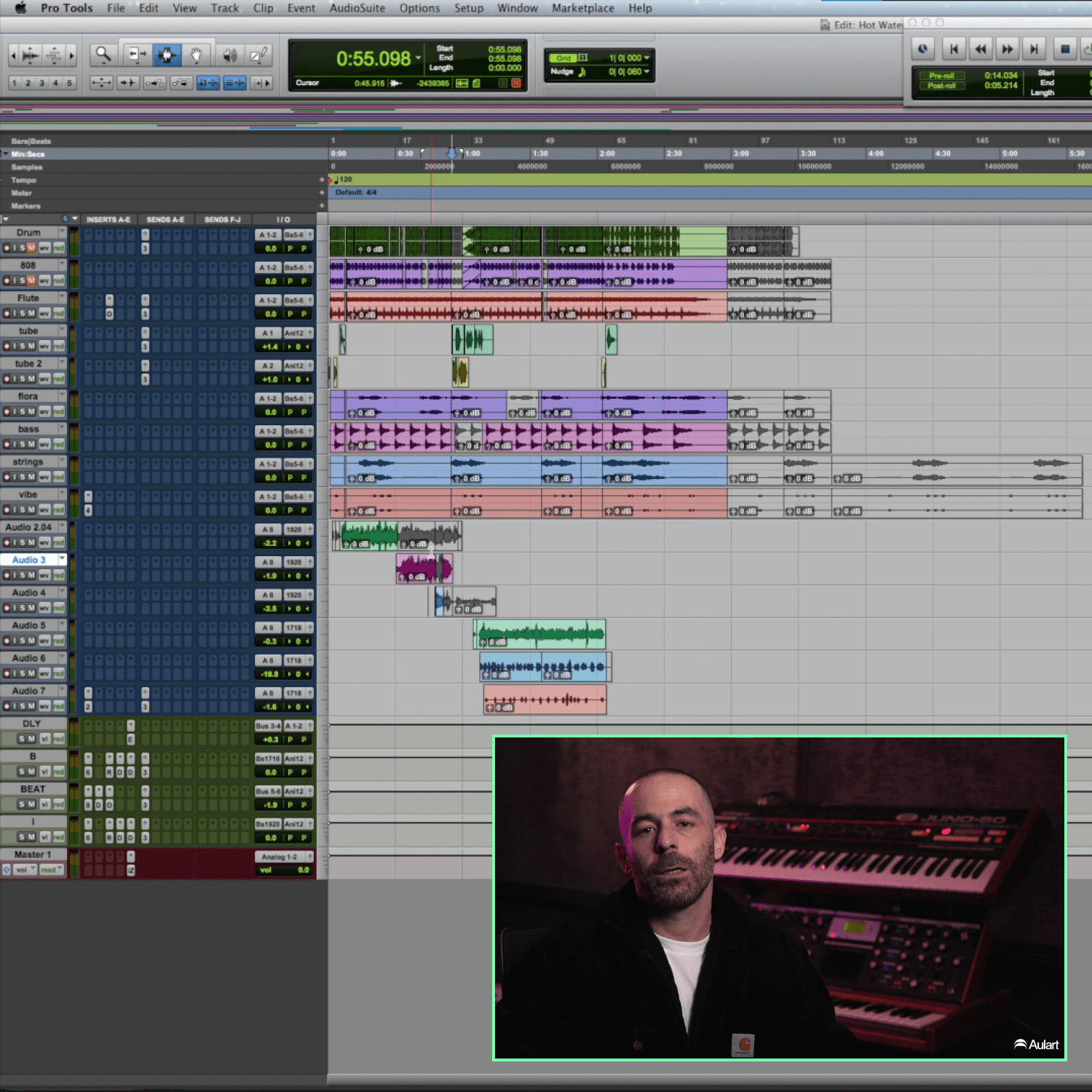Pick the Pencil tool
Image resolution: width=1092 pixels, height=1092 pixels.
tap(258, 55)
